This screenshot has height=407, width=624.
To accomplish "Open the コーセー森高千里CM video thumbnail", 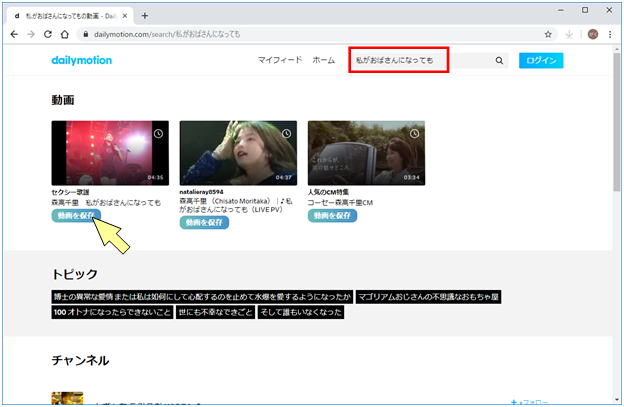I will (x=366, y=153).
